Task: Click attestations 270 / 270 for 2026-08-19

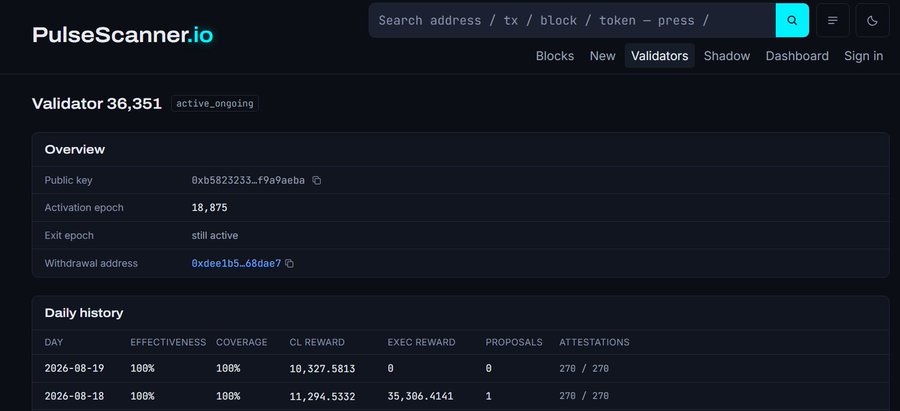Action: [584, 369]
